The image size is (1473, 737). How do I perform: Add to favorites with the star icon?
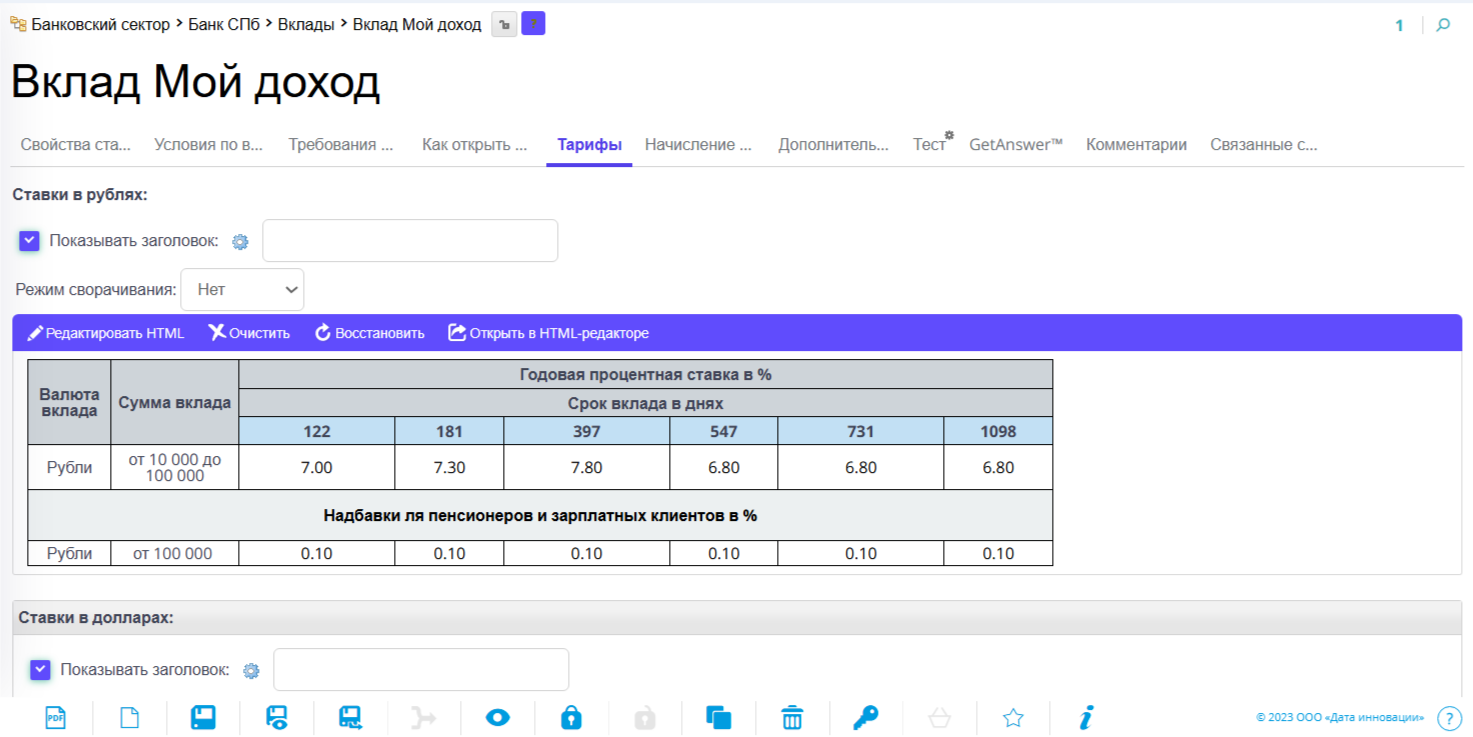tap(1013, 717)
